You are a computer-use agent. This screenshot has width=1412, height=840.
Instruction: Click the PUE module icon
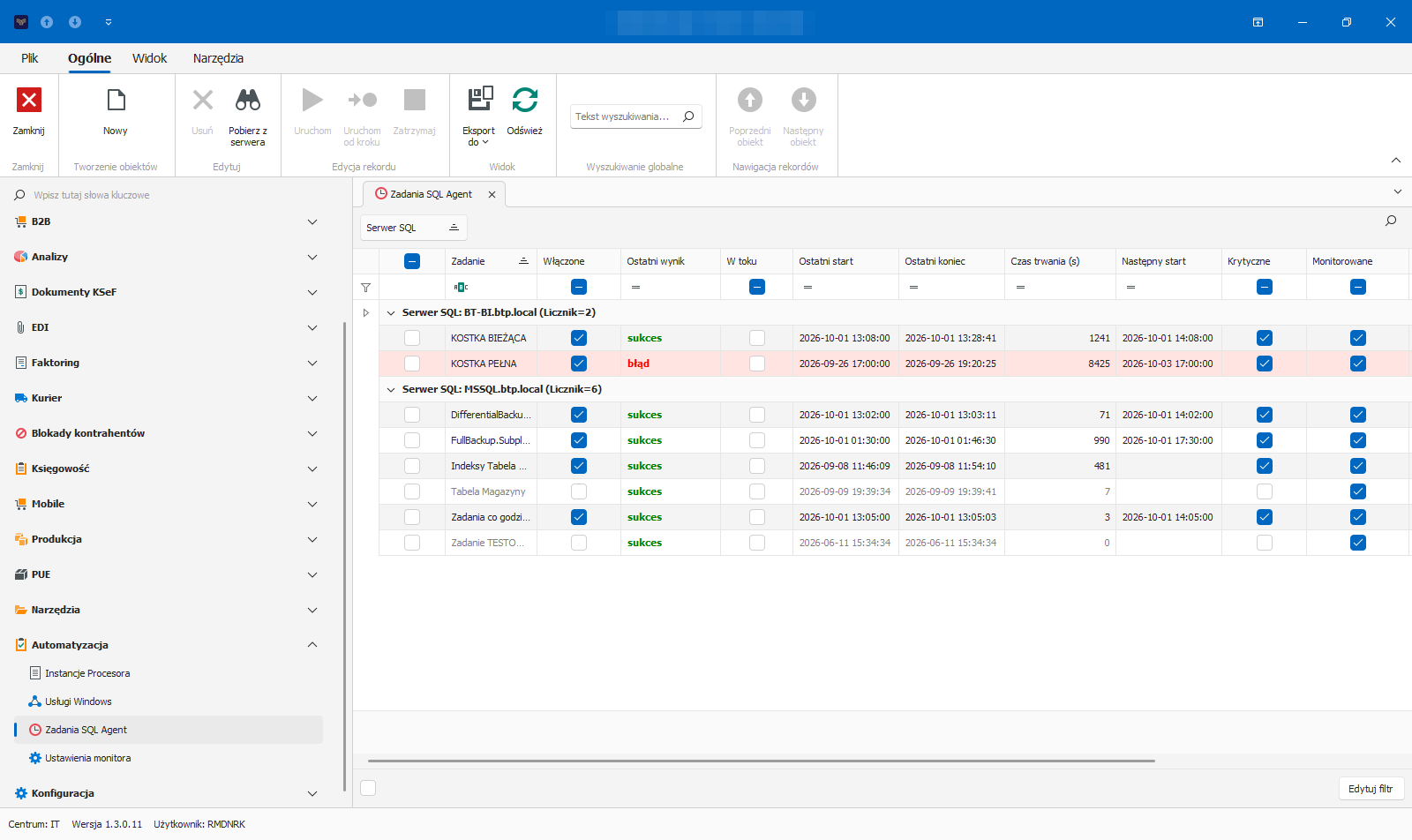pyautogui.click(x=21, y=574)
